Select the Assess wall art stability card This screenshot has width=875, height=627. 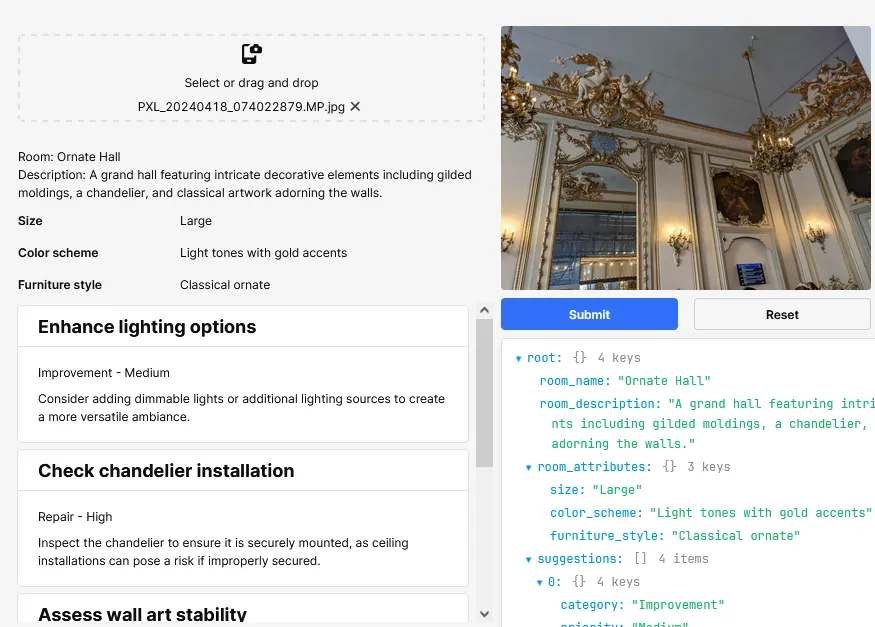coord(243,612)
